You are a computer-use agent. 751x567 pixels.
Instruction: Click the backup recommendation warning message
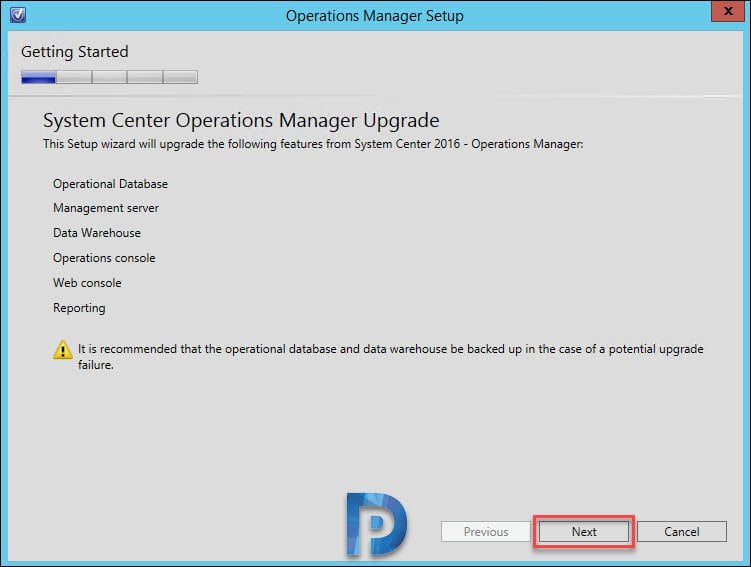pos(390,357)
